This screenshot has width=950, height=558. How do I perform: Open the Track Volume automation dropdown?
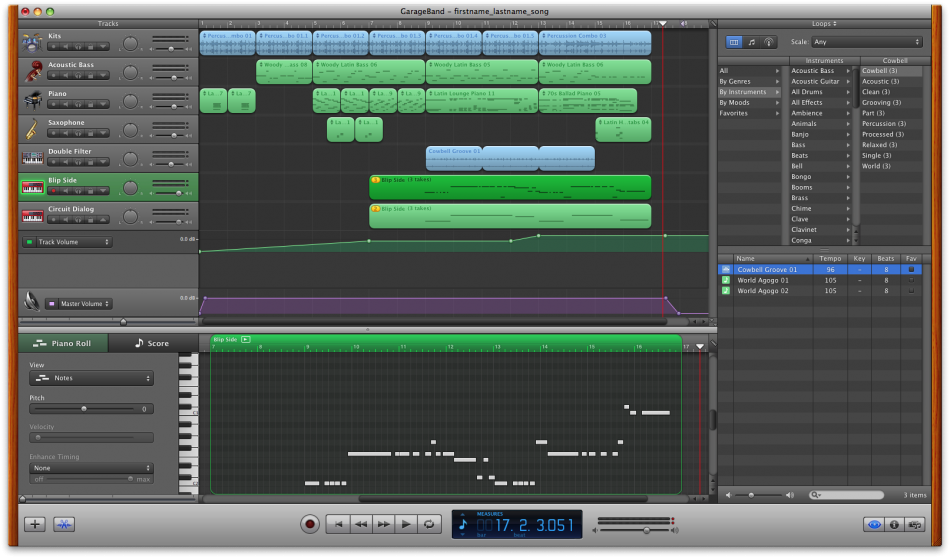[73, 242]
